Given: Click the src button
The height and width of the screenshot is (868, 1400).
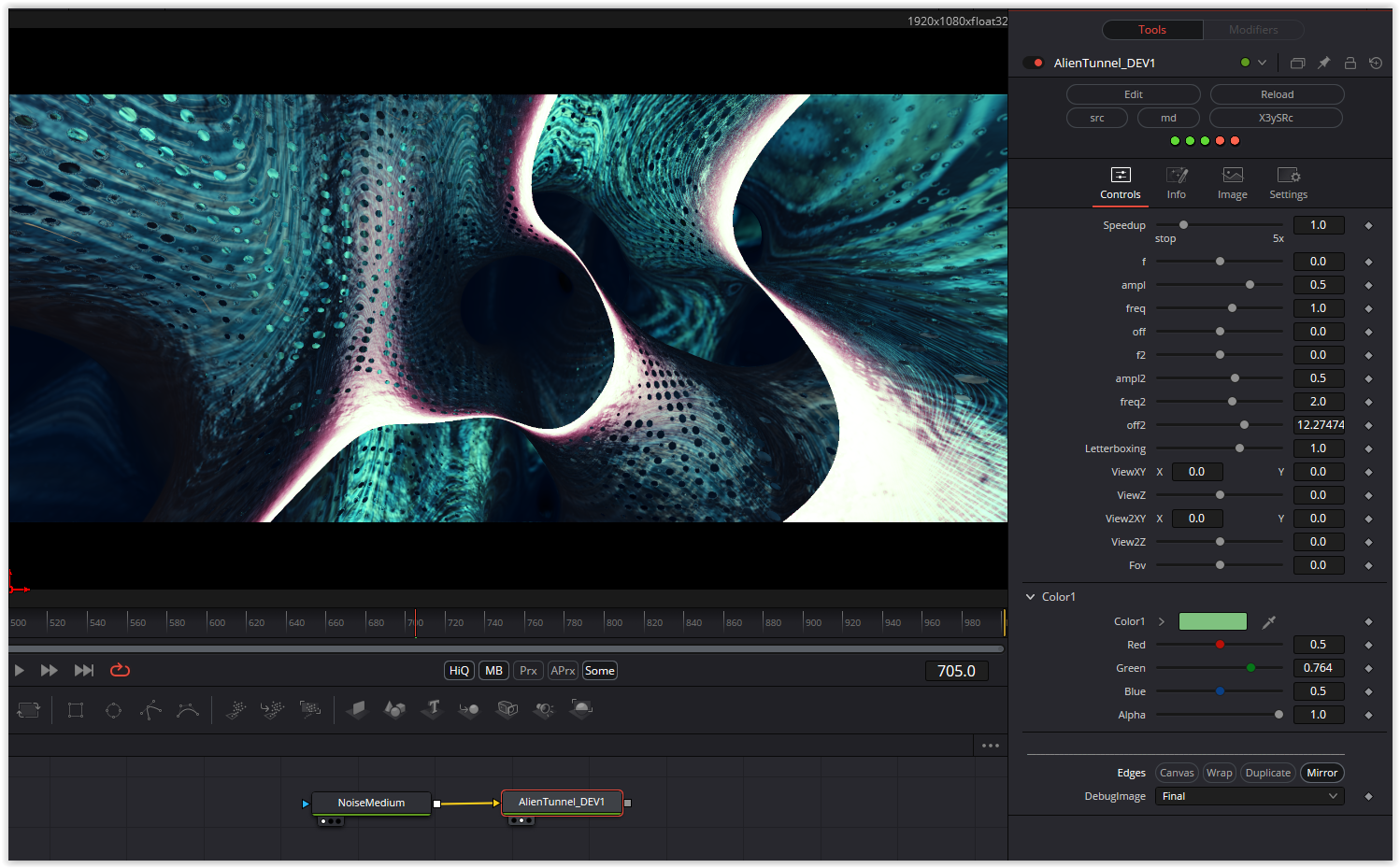Looking at the screenshot, I should click(x=1097, y=118).
